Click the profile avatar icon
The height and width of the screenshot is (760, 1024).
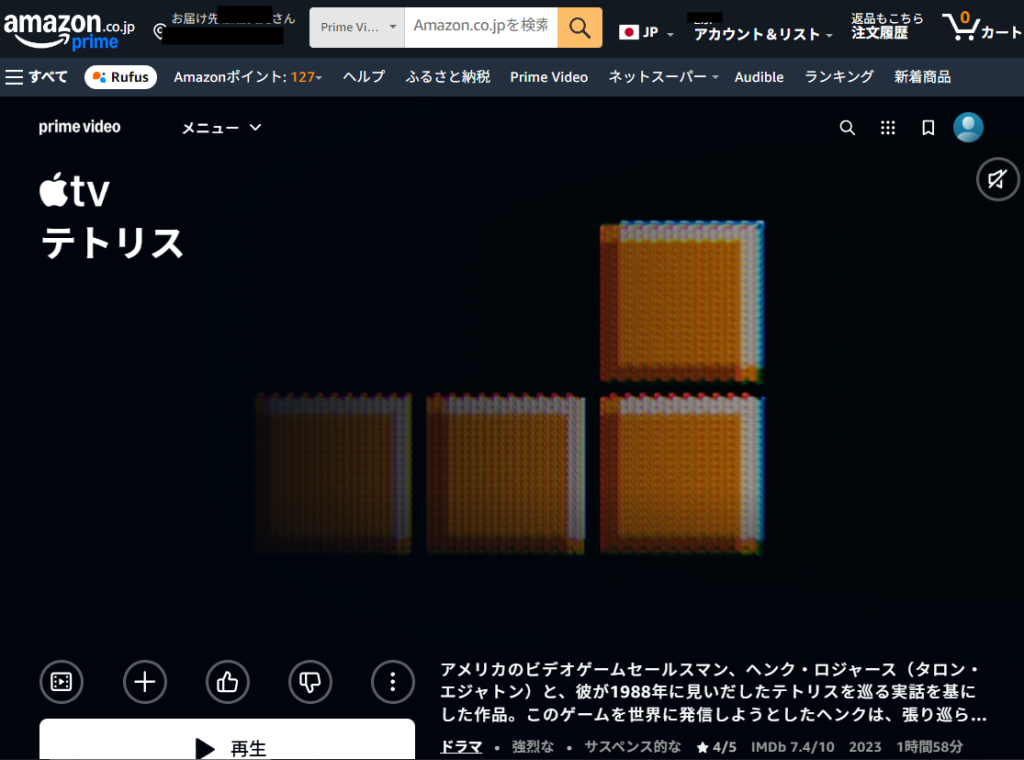click(x=967, y=127)
